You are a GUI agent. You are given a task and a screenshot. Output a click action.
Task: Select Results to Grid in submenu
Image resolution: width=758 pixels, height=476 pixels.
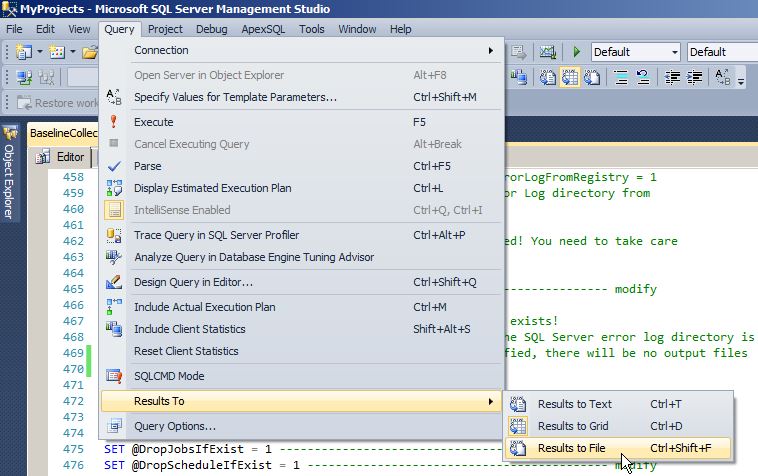pyautogui.click(x=618, y=426)
